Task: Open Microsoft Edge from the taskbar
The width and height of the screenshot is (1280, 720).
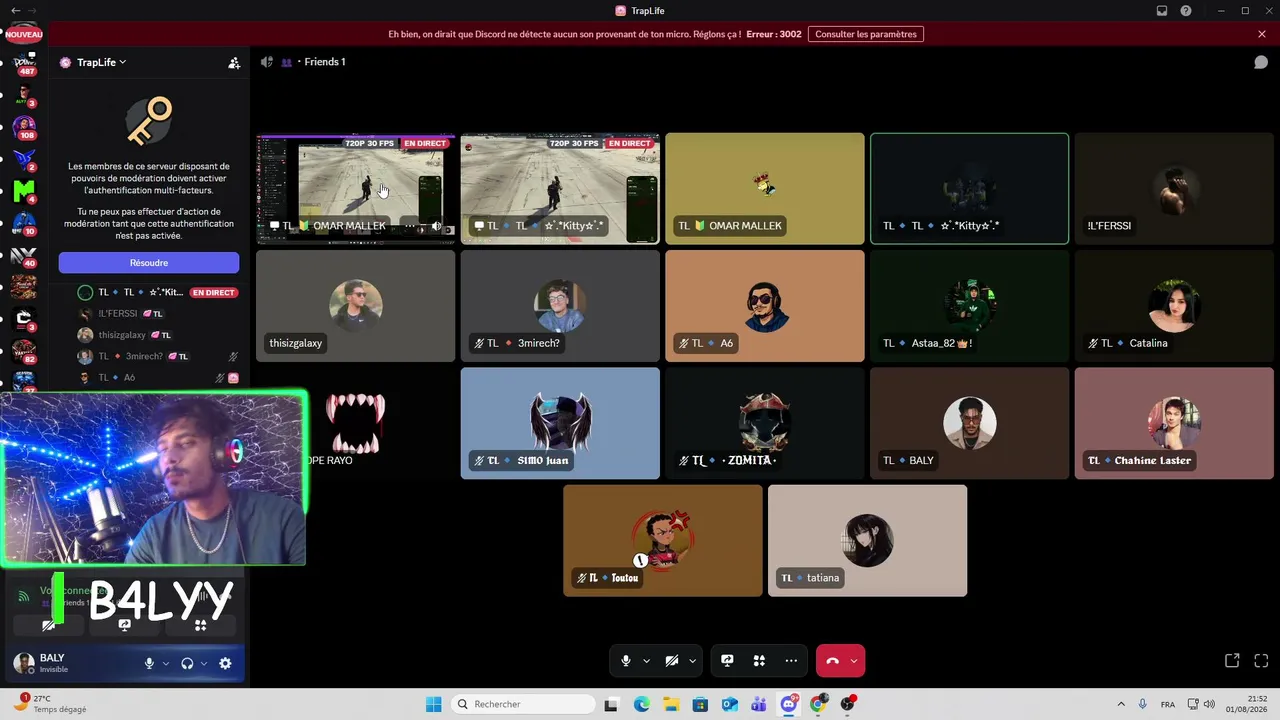Action: [642, 704]
